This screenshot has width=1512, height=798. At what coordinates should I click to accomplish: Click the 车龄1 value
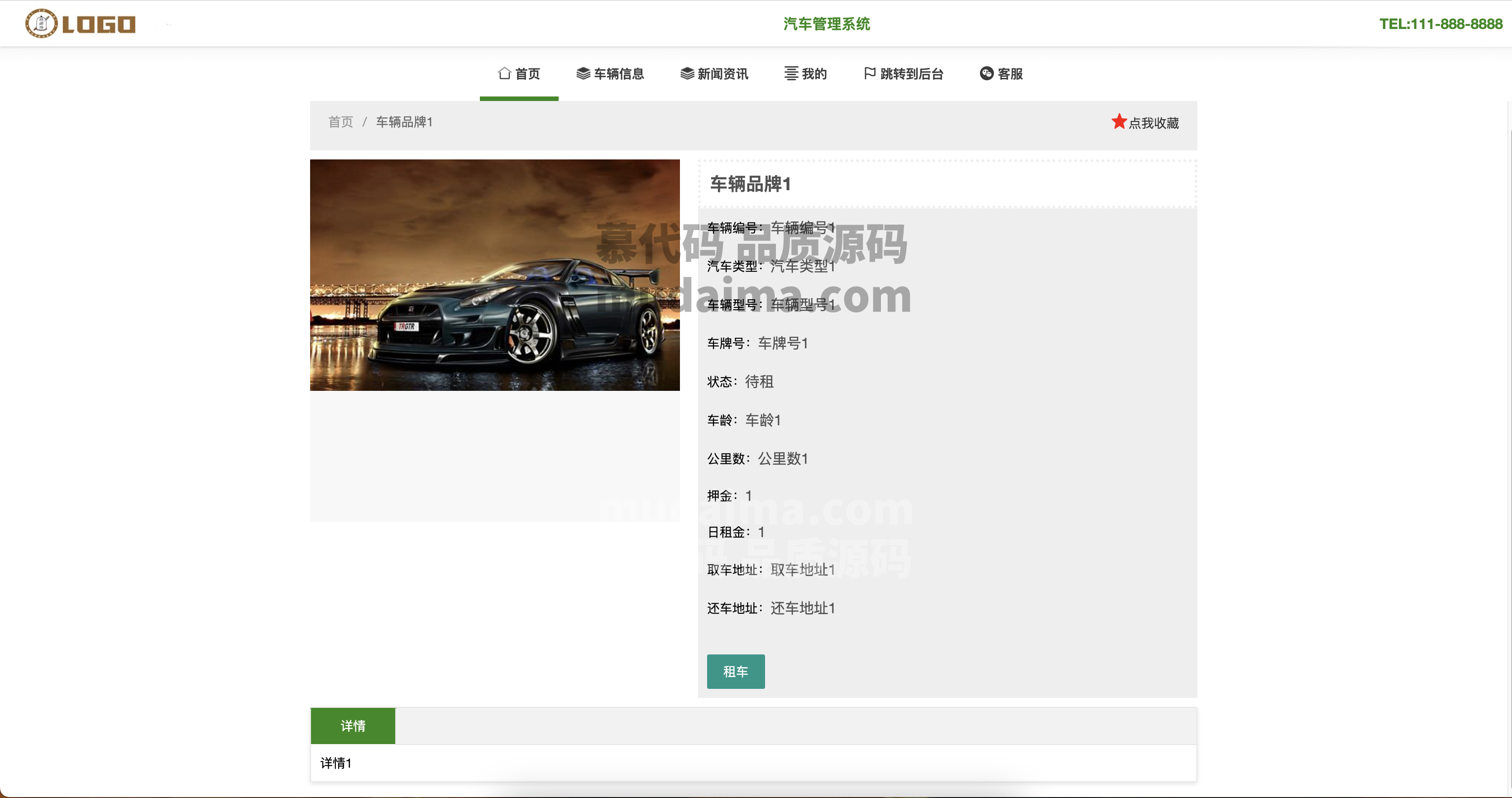(763, 420)
